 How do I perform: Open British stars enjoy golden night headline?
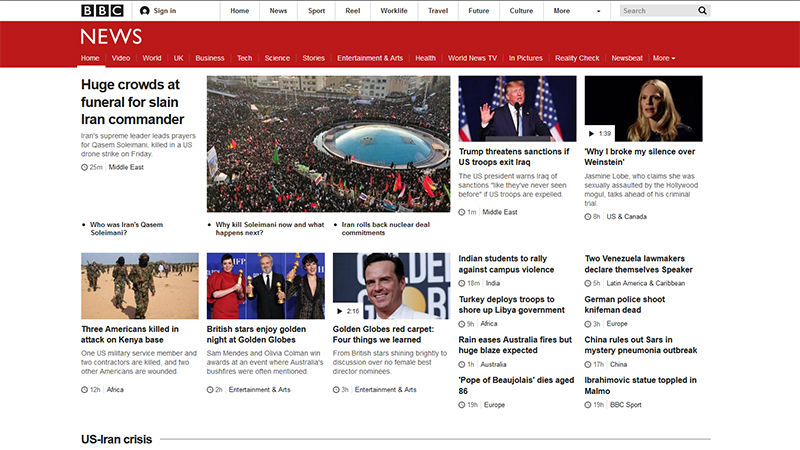(256, 334)
